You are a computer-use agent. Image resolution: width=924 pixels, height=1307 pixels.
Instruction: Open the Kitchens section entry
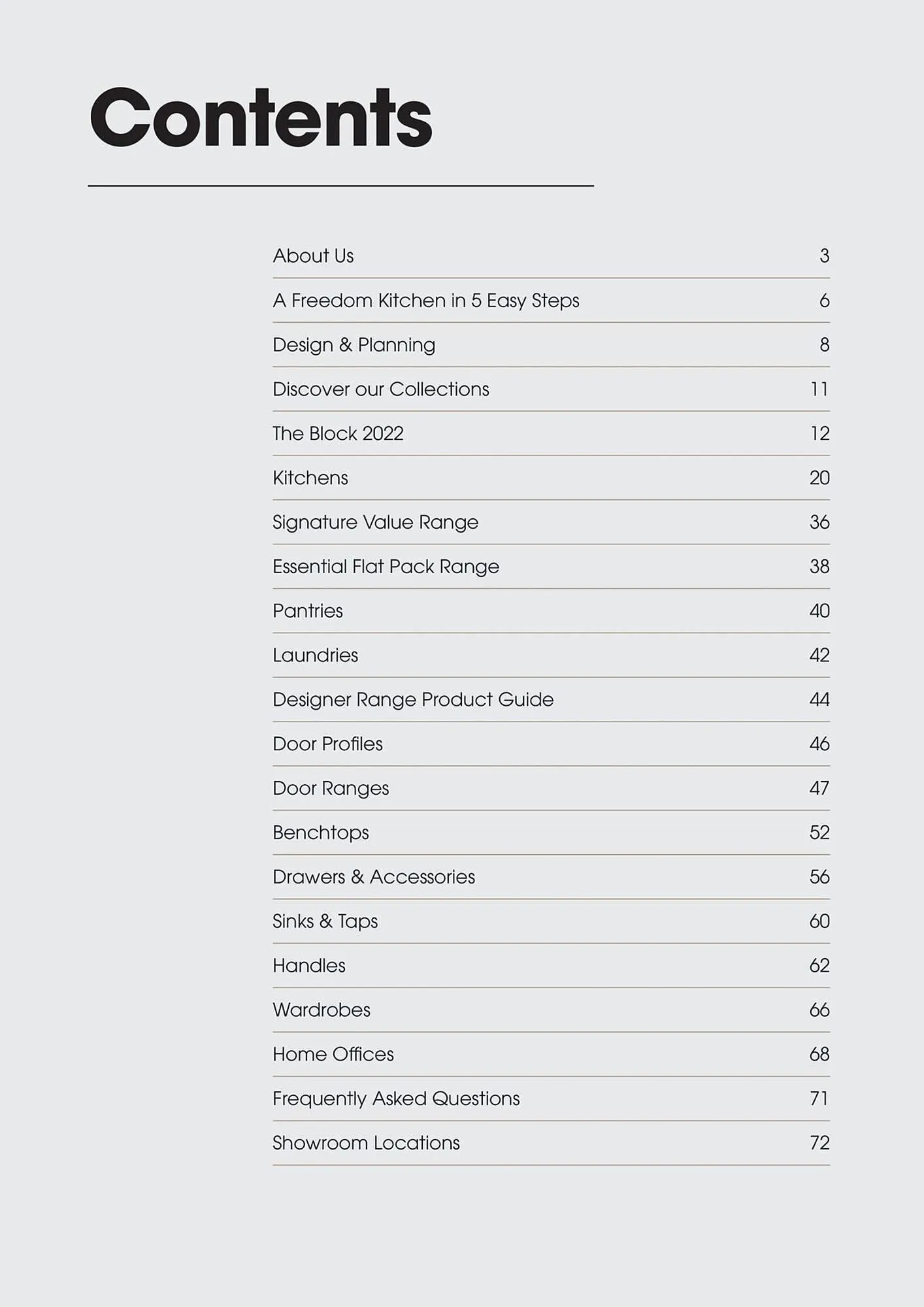pos(310,478)
